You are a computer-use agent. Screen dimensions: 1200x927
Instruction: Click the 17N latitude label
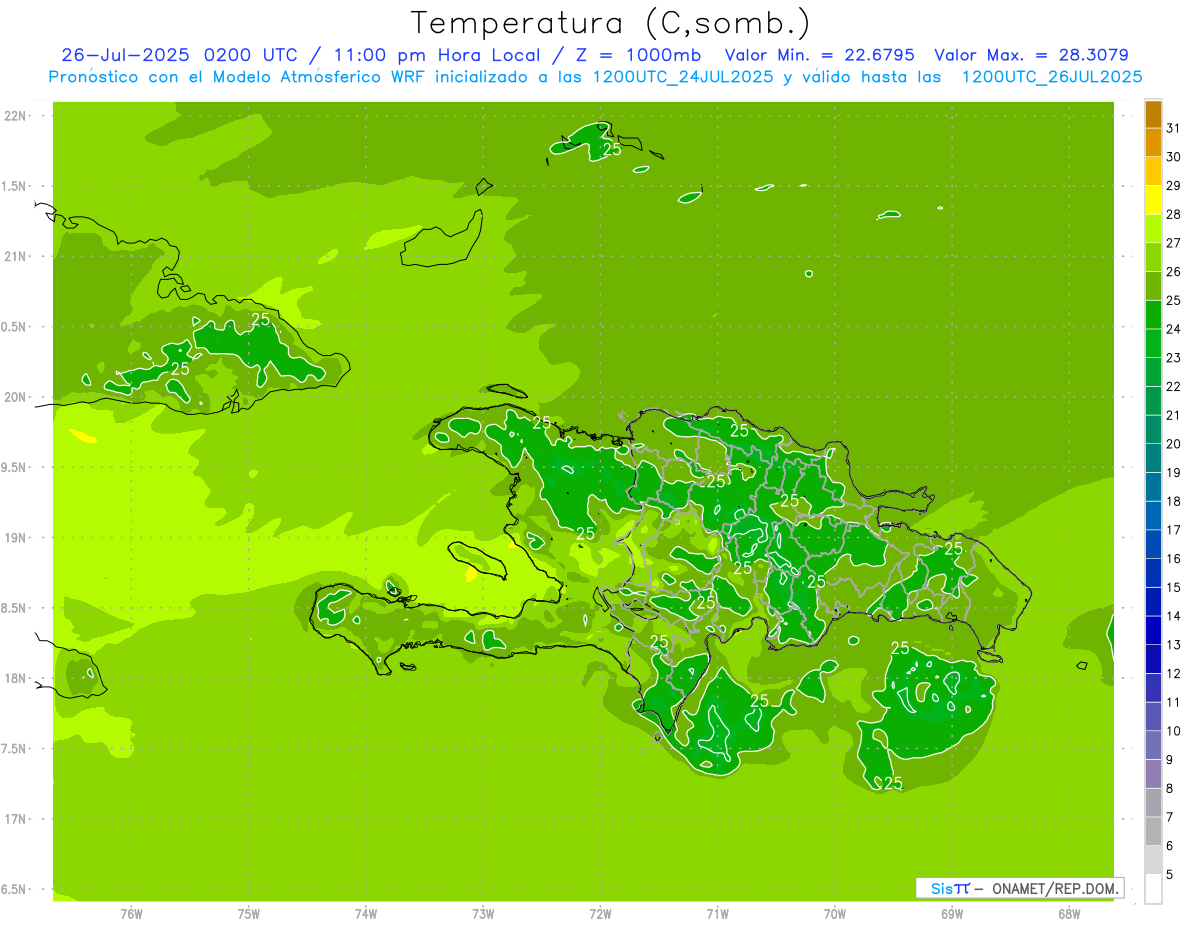coord(16,819)
